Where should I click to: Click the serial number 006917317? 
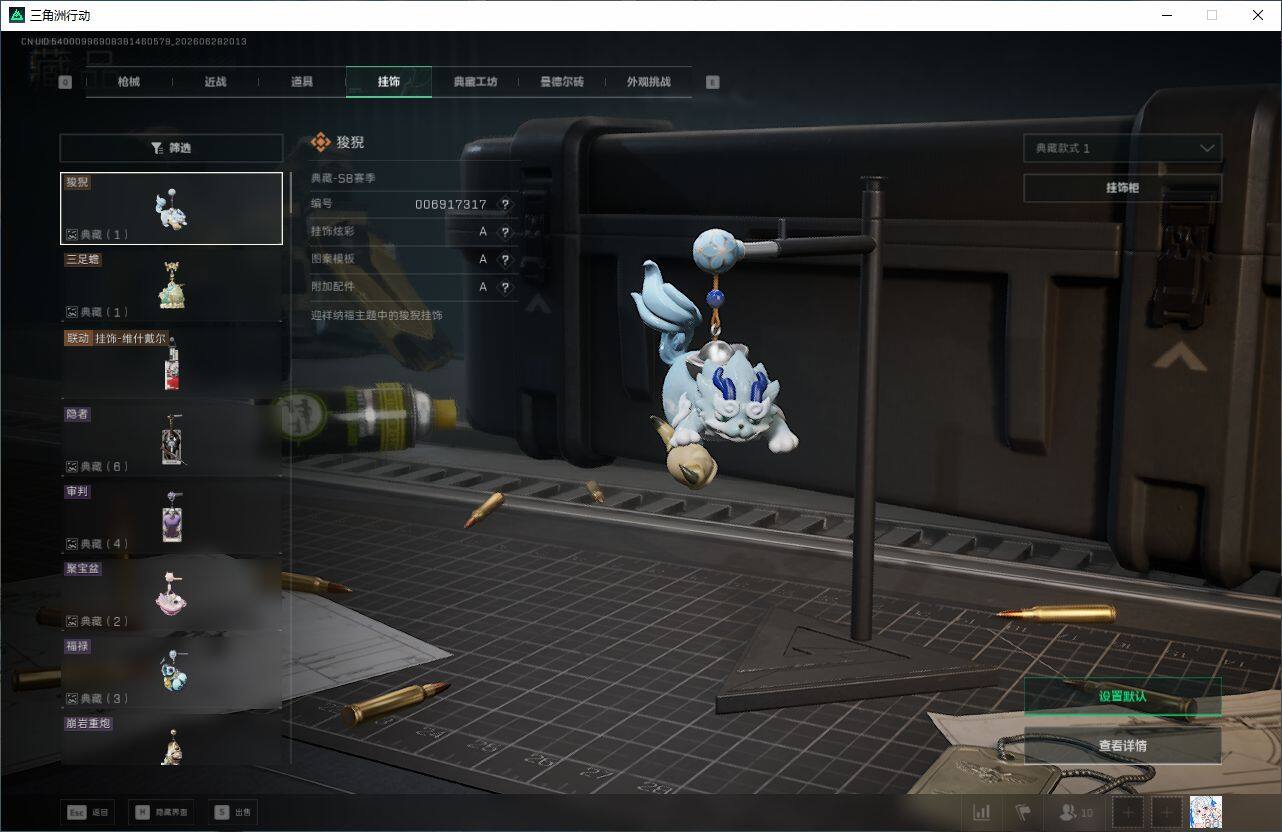[451, 204]
